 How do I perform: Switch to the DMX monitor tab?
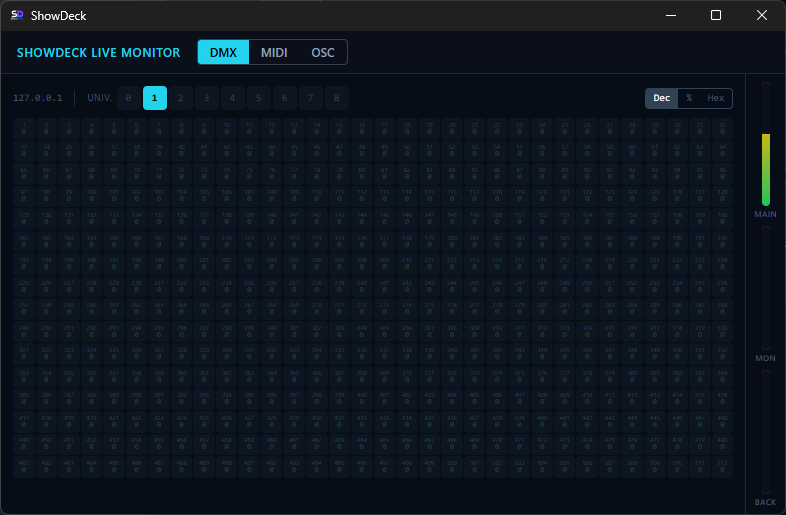pyautogui.click(x=223, y=52)
